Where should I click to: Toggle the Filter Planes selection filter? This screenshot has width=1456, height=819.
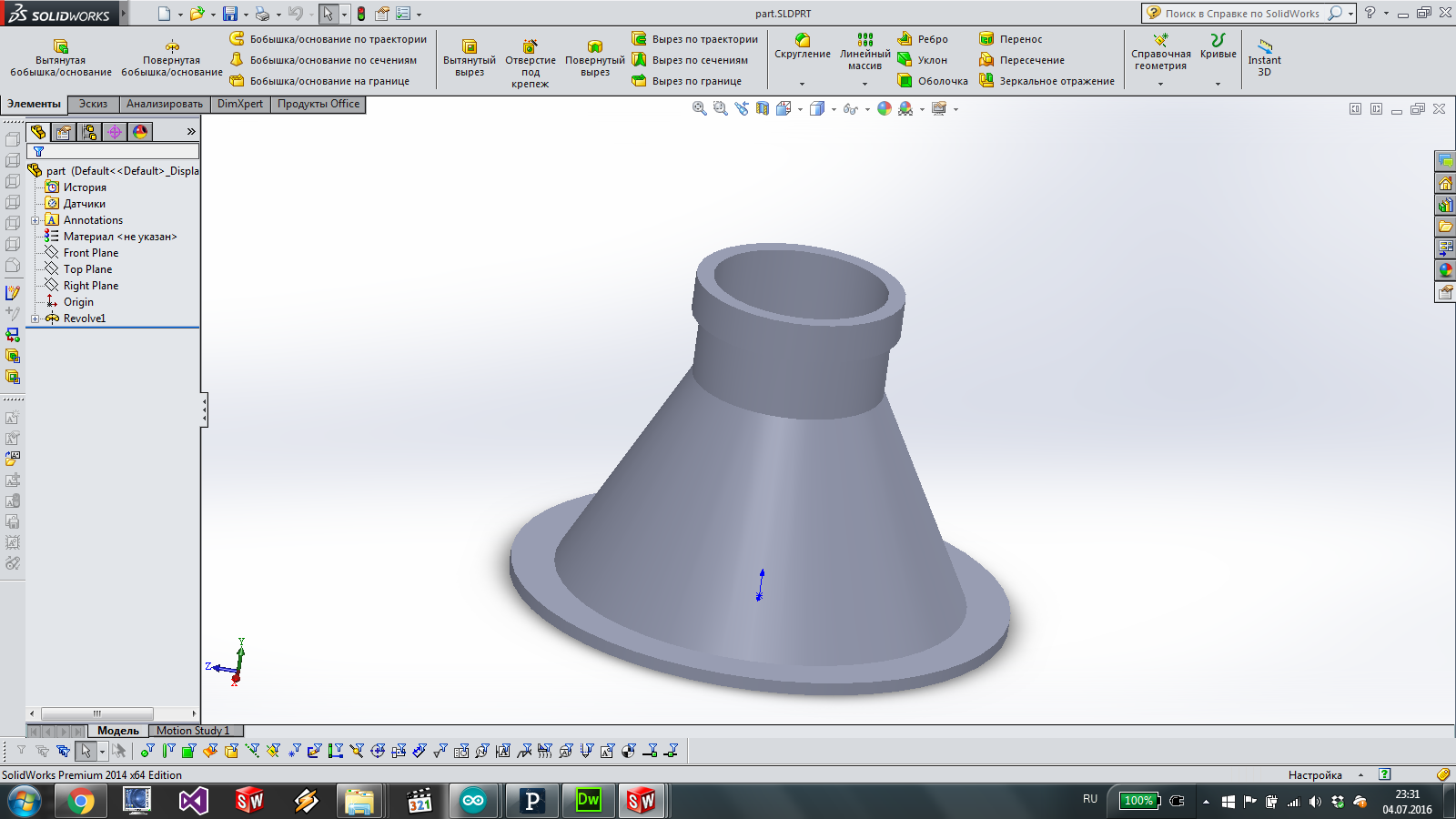(273, 751)
